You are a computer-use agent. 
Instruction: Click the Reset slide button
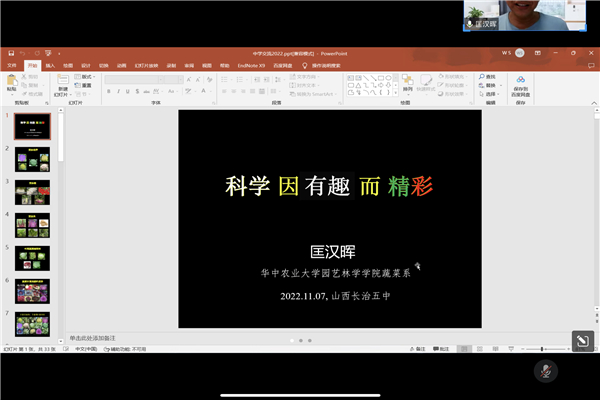[86, 85]
